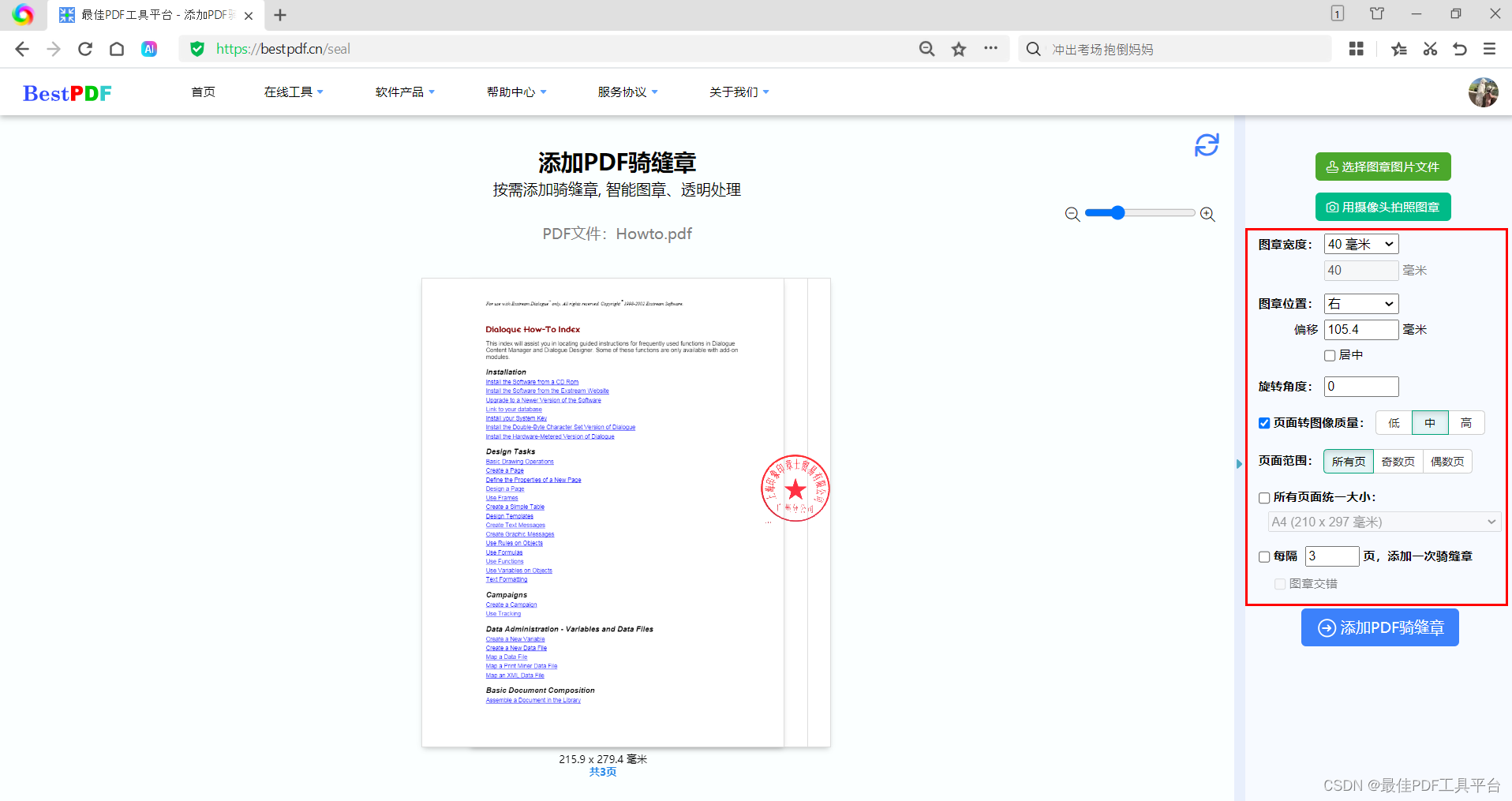The image size is (1512, 801).
Task: Open the favorites list icon
Action: point(1399,49)
